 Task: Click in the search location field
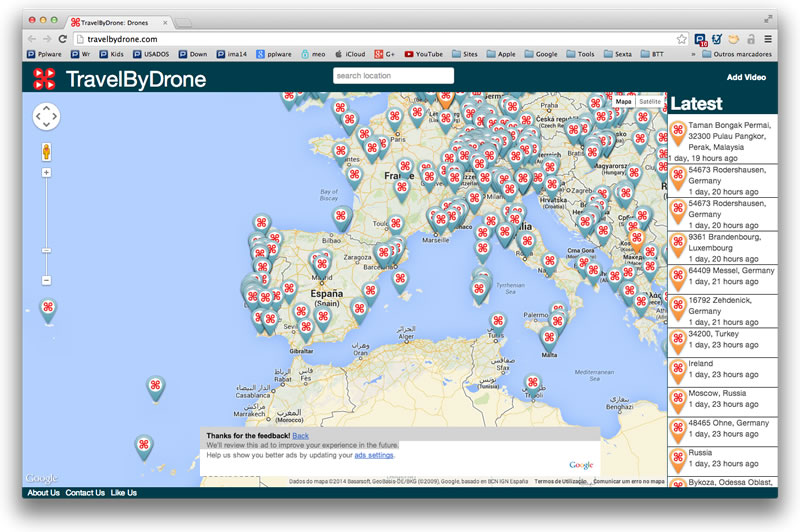point(393,75)
